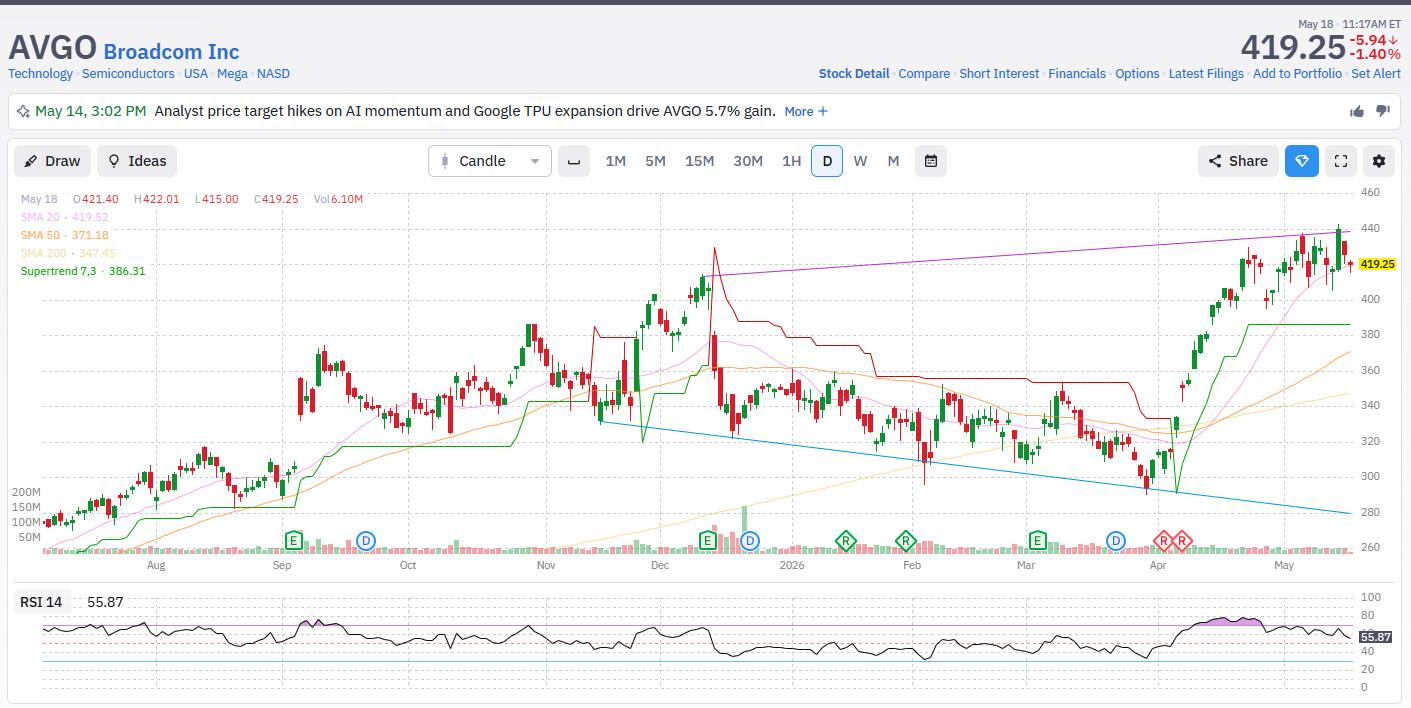The height and width of the screenshot is (708, 1411).
Task: Click the Share button
Action: point(1238,161)
